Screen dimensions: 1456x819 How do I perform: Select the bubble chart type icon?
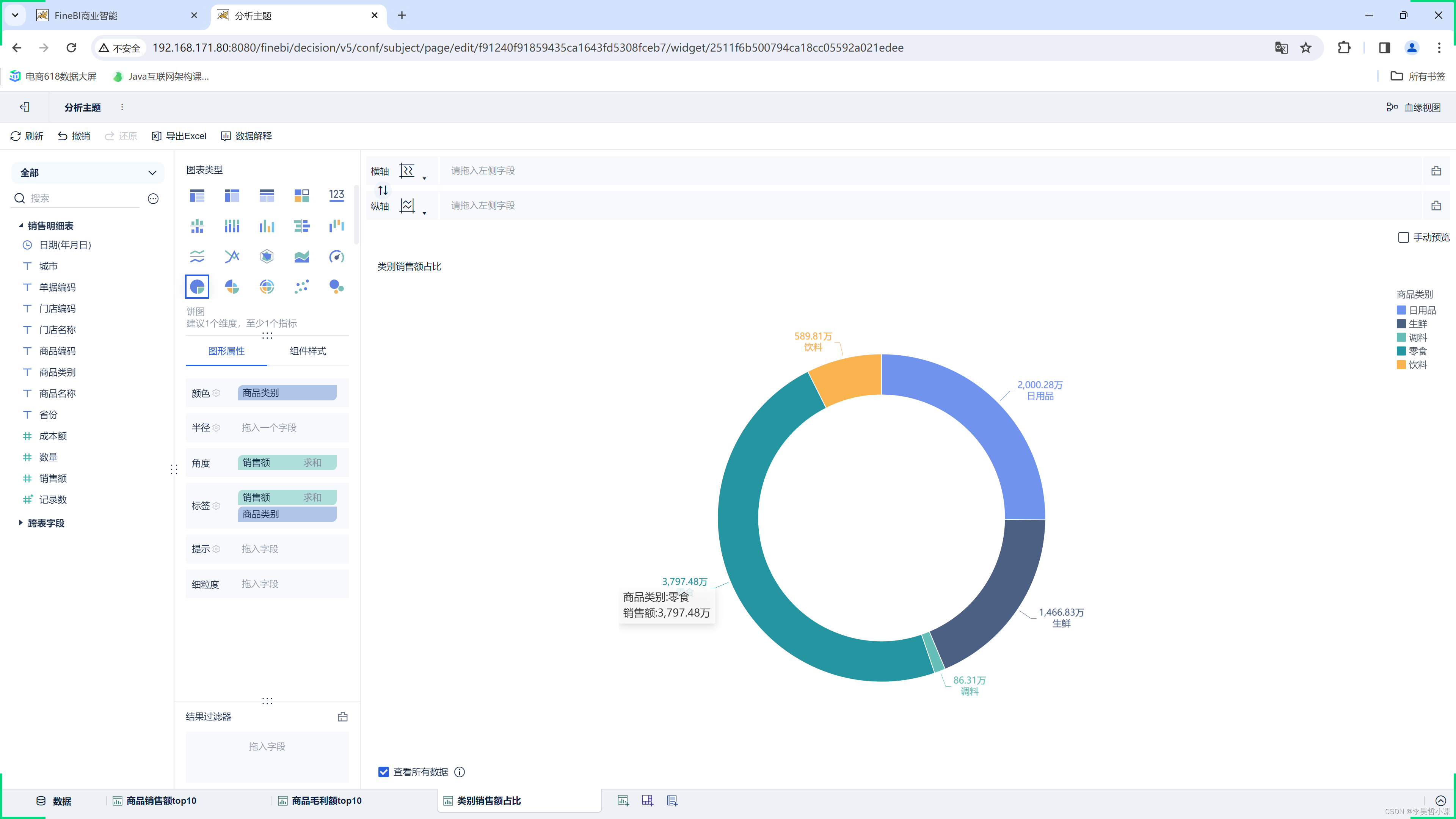click(x=336, y=287)
